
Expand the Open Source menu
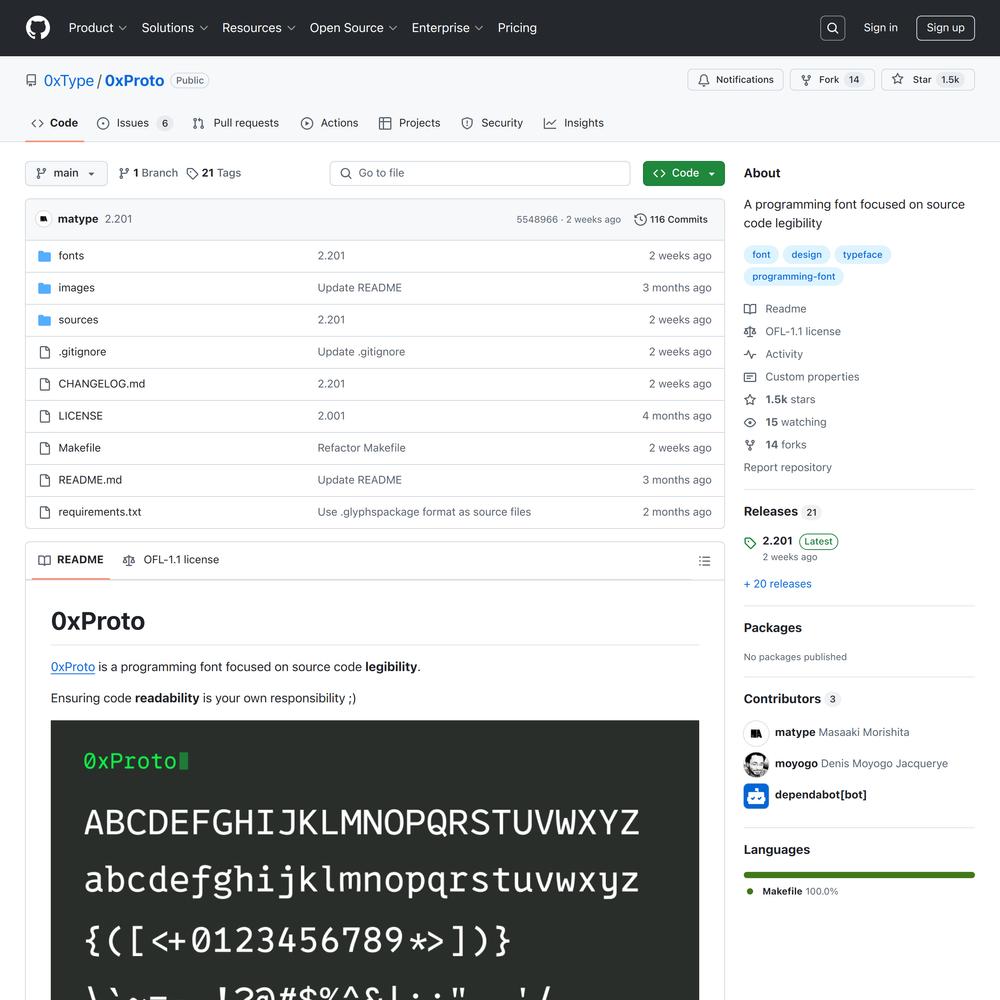click(353, 28)
